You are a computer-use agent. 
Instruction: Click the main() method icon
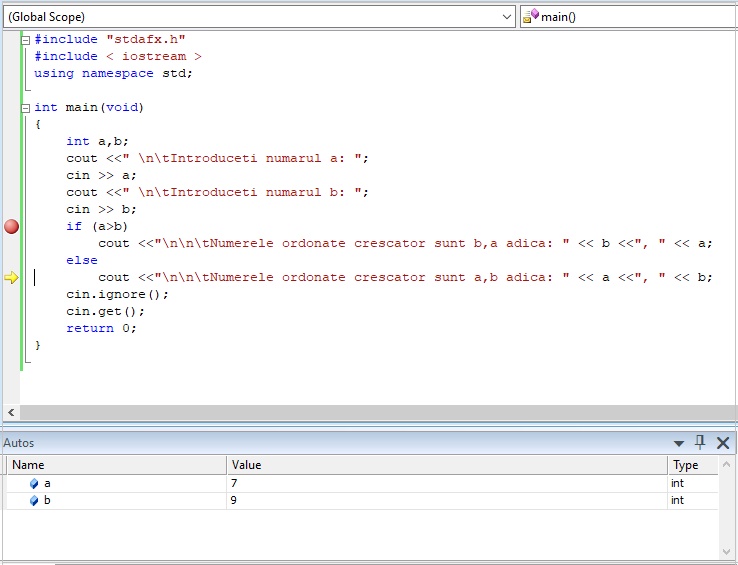coord(531,16)
